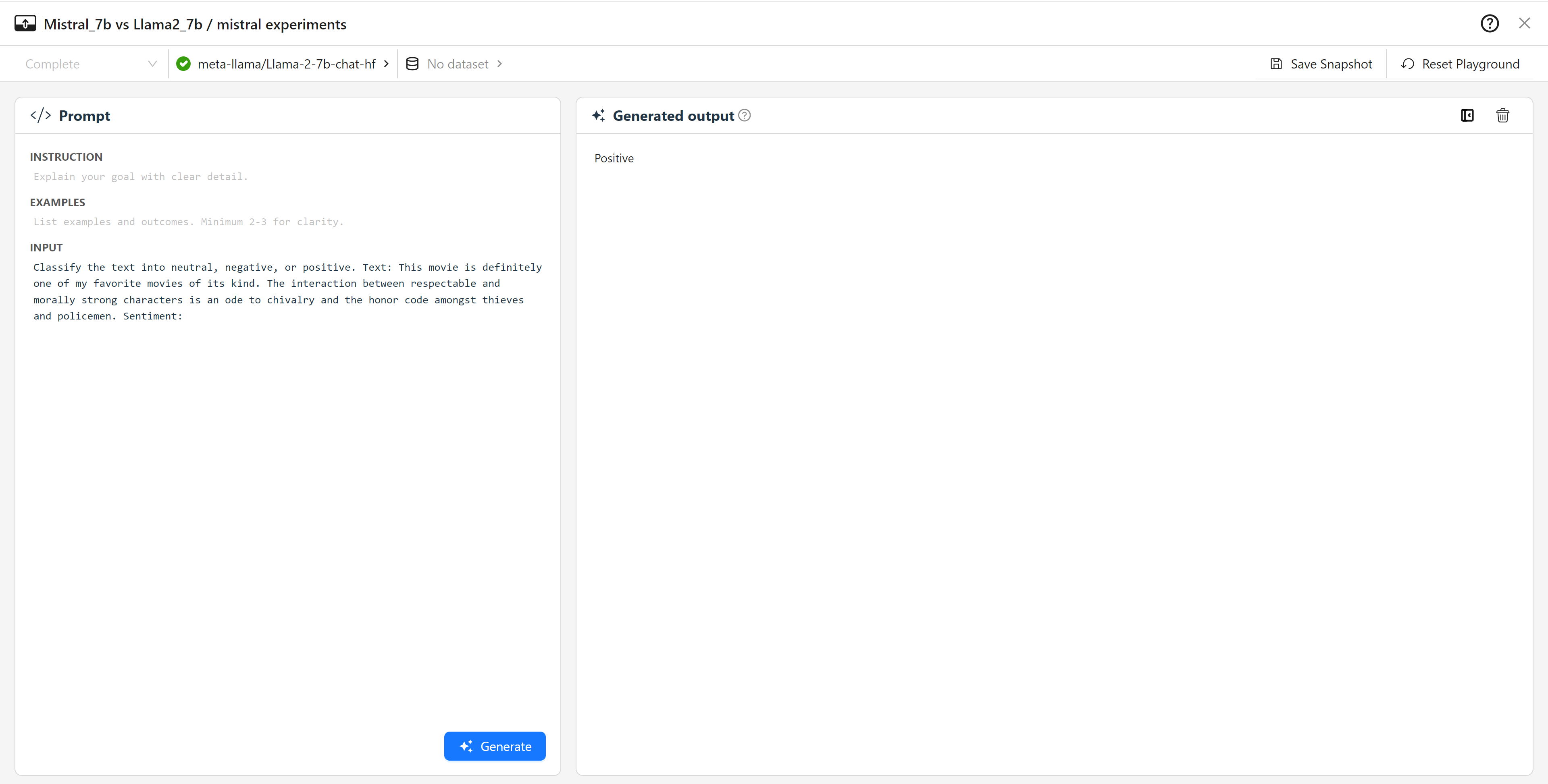Click the green model status checkmark
The height and width of the screenshot is (784, 1548).
[x=183, y=64]
